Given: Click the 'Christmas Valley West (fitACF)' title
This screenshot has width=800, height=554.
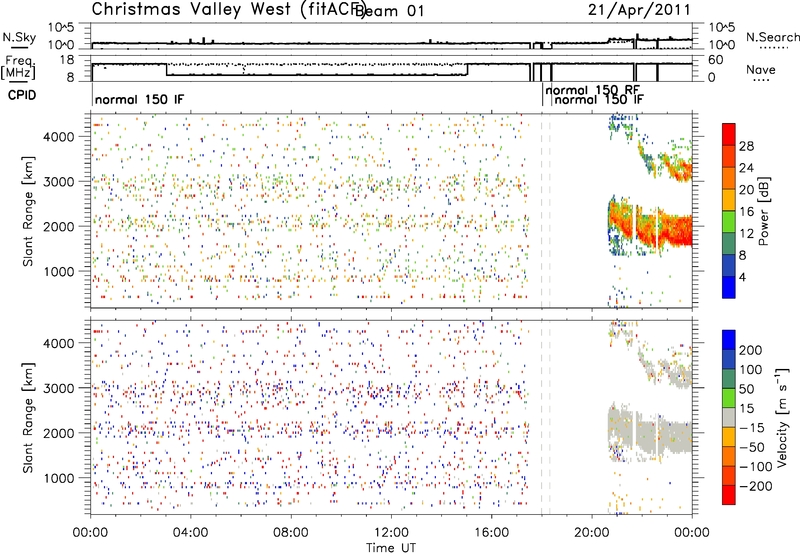Looking at the screenshot, I should [x=228, y=10].
